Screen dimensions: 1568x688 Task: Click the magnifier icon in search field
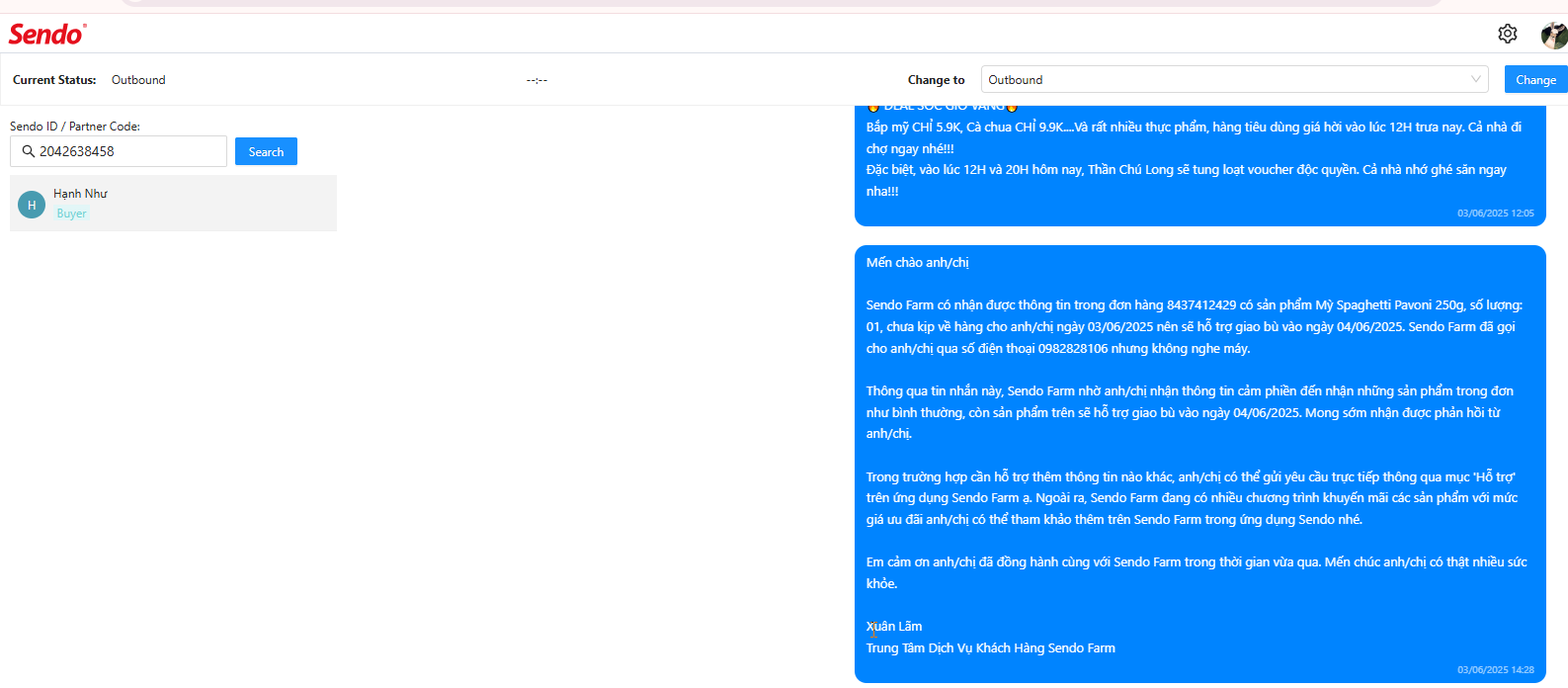[x=29, y=151]
